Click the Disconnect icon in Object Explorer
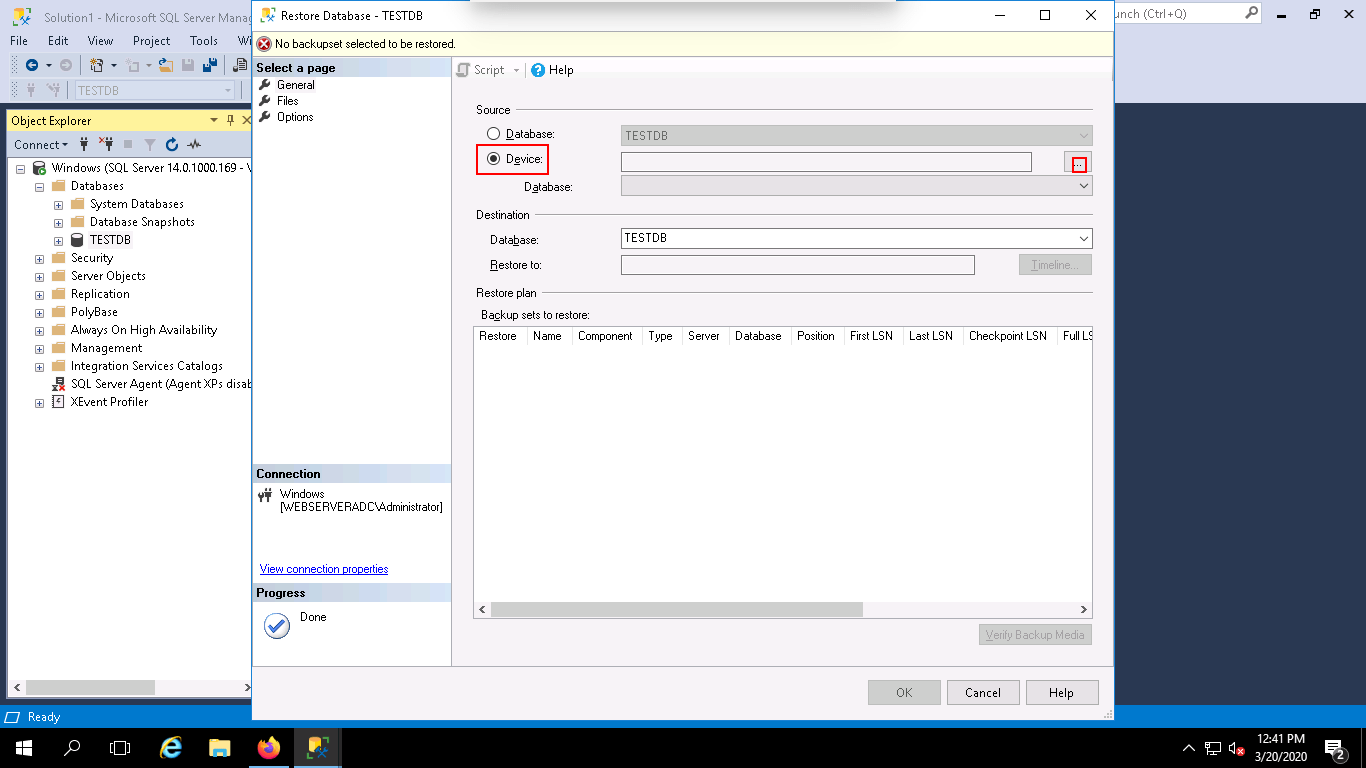1366x768 pixels. tap(107, 145)
